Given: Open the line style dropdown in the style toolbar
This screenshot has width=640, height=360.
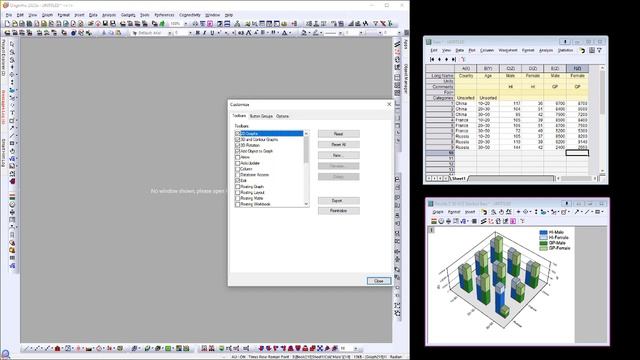Looking at the screenshot, I should pos(340,33).
